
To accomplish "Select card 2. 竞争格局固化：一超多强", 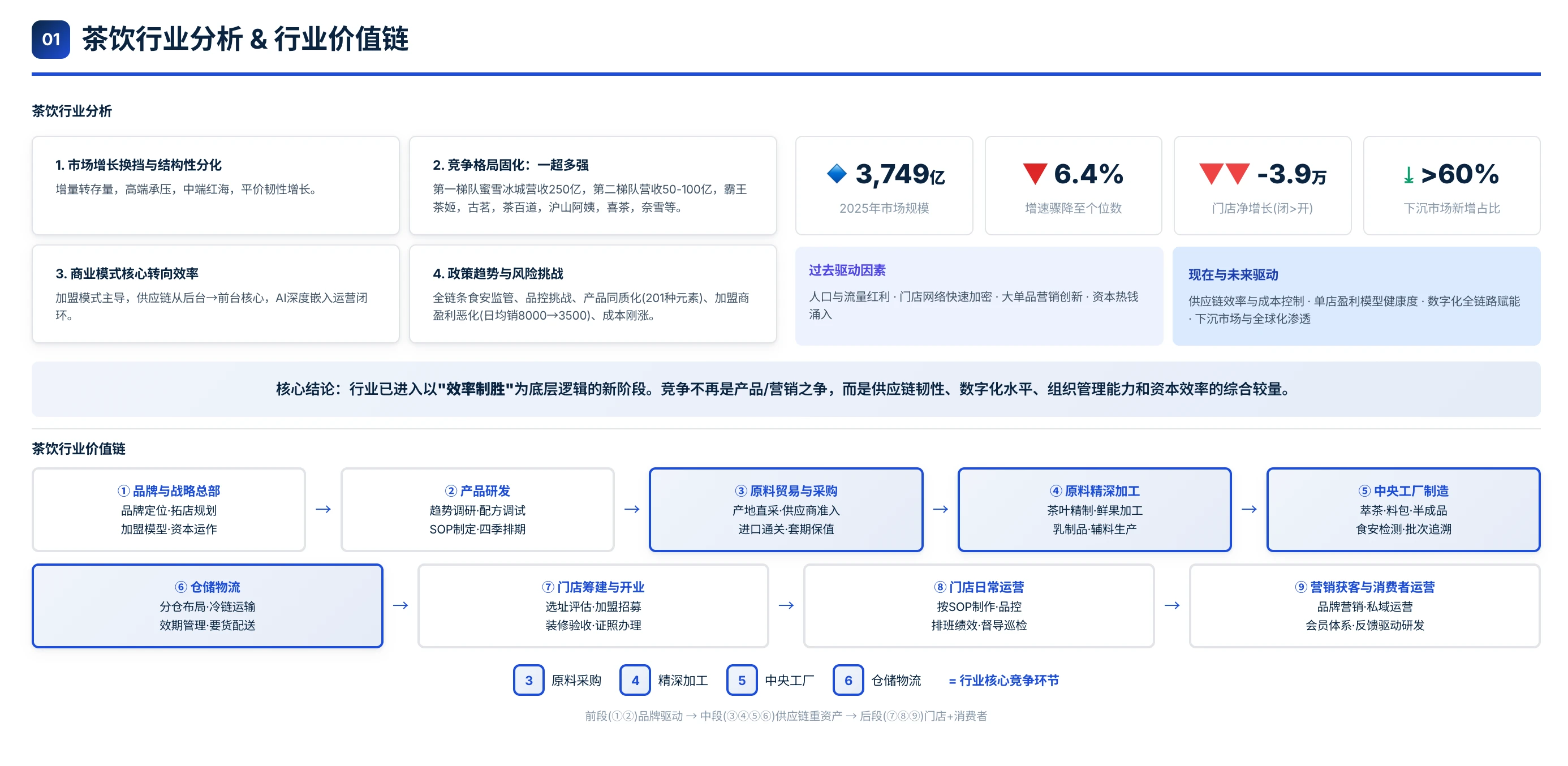I will [593, 185].
